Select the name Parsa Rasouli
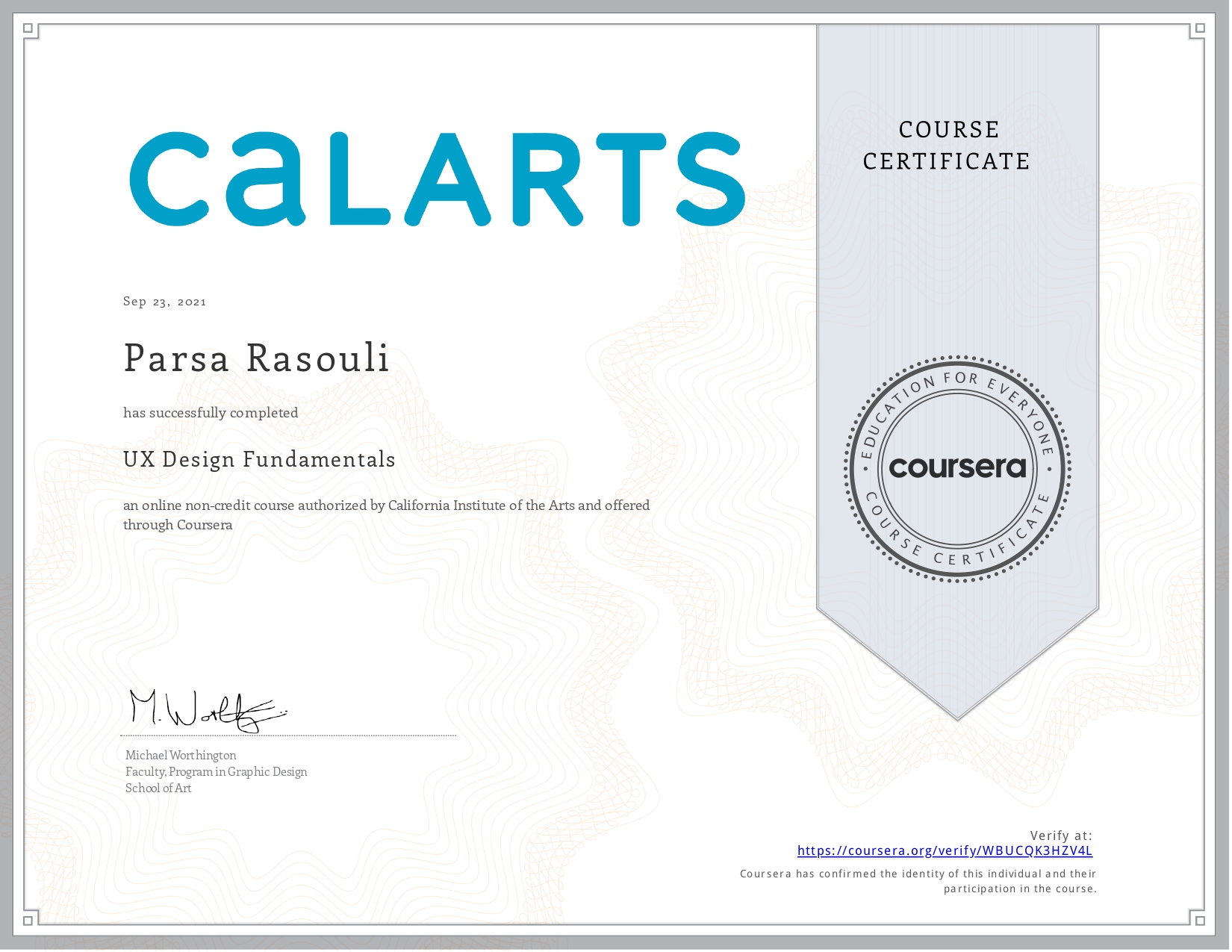 click(x=256, y=358)
